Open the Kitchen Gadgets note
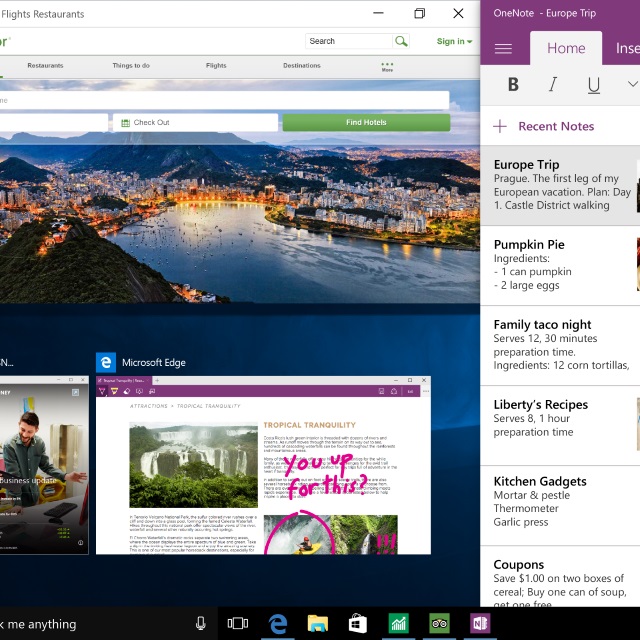 pyautogui.click(x=560, y=505)
